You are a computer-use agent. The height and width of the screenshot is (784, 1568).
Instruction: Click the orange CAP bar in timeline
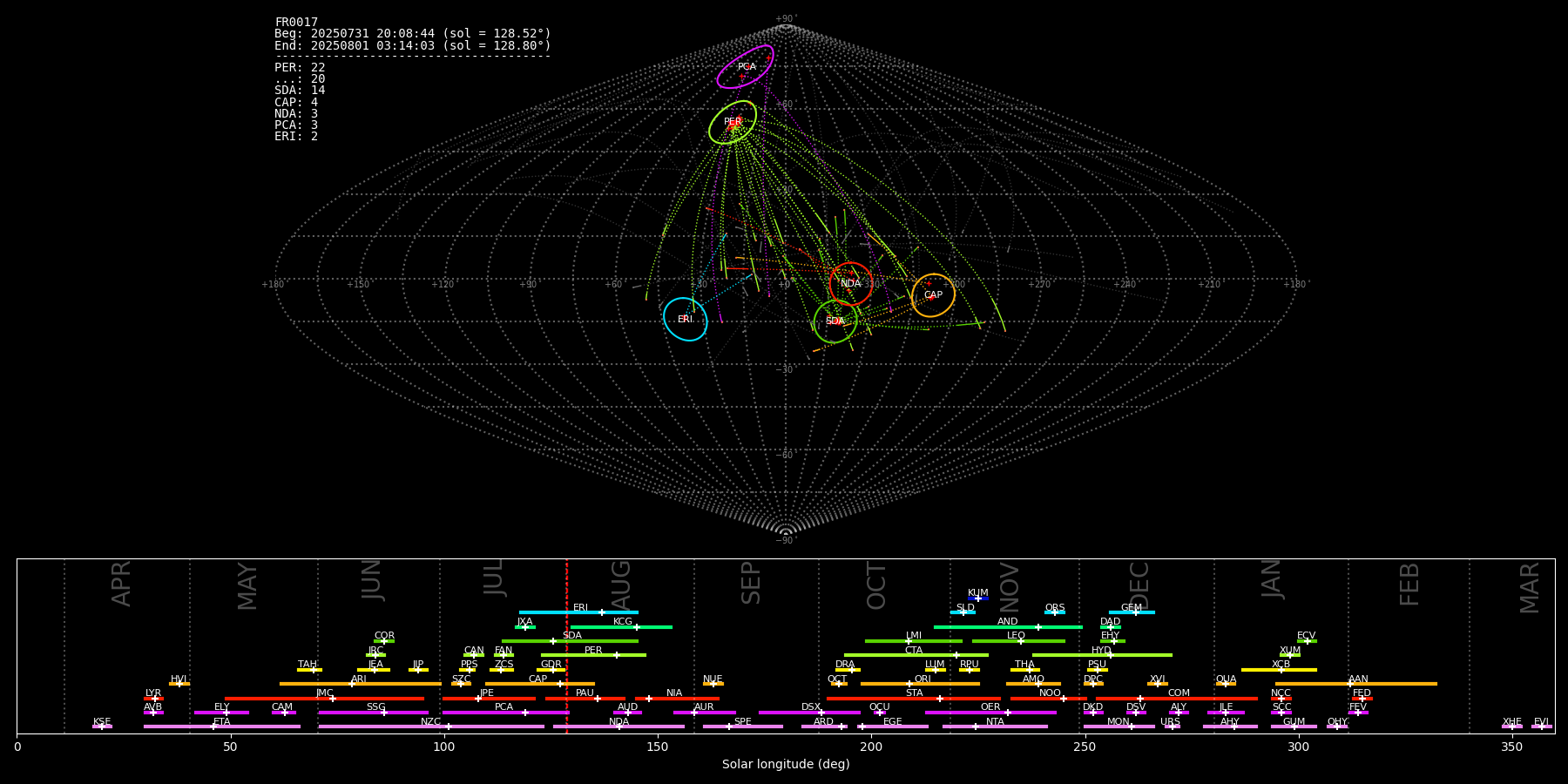[540, 684]
